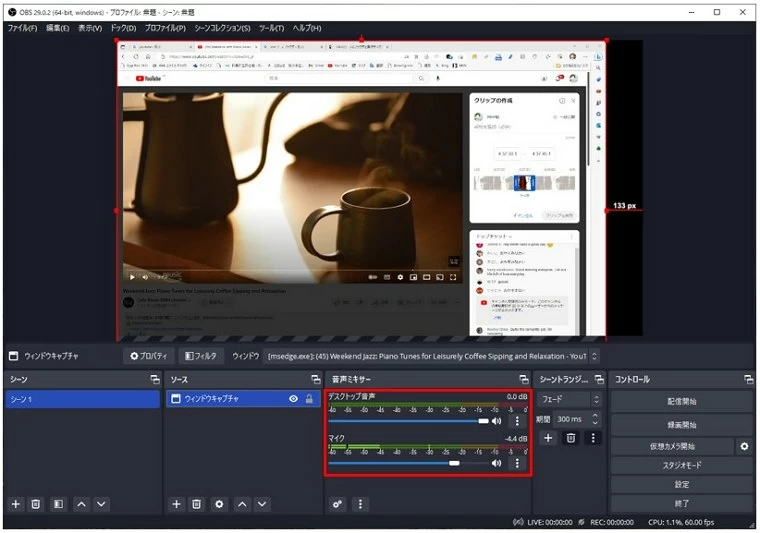This screenshot has width=760, height=533.
Task: Delete the selected source with trash icon
Action: (x=197, y=504)
